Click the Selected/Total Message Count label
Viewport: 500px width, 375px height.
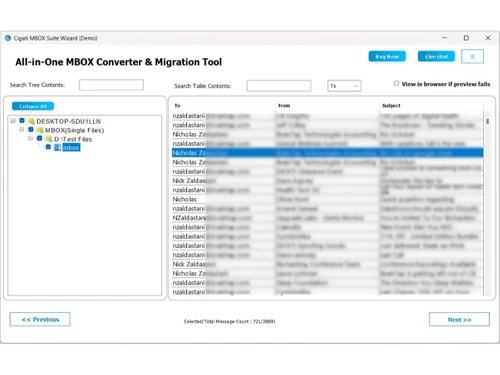(x=230, y=321)
